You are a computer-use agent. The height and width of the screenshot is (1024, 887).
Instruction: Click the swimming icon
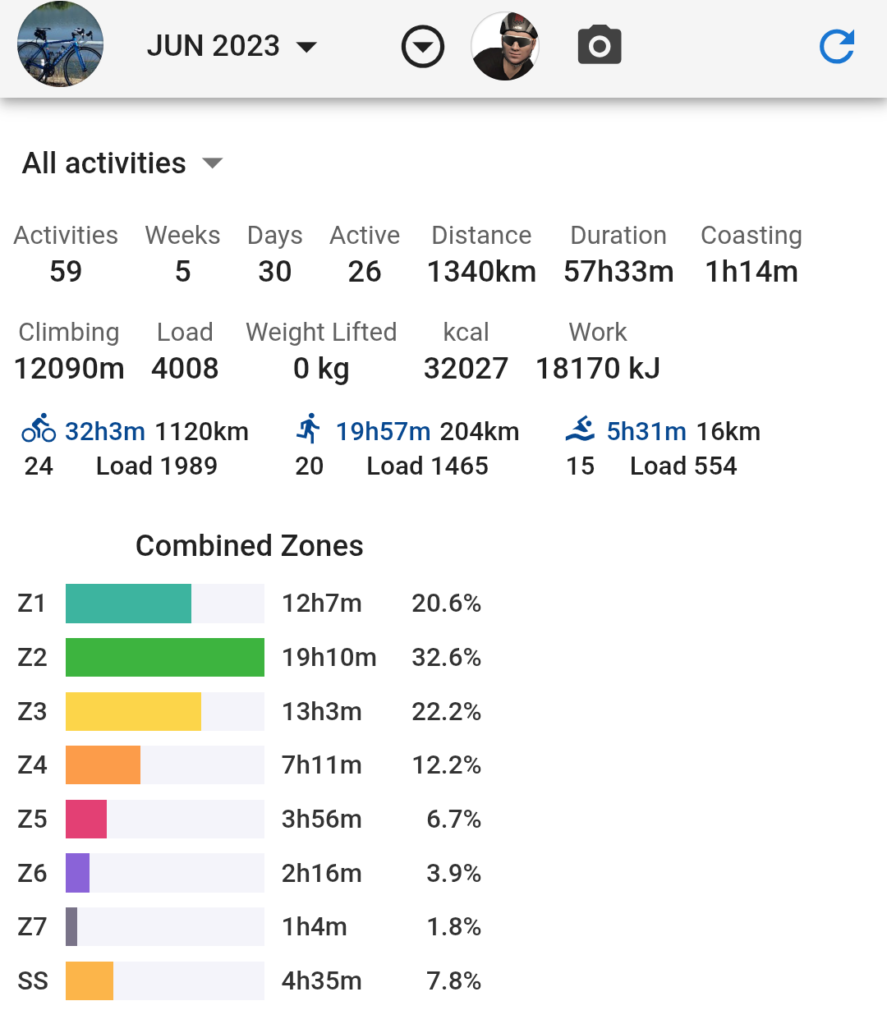[x=580, y=431]
